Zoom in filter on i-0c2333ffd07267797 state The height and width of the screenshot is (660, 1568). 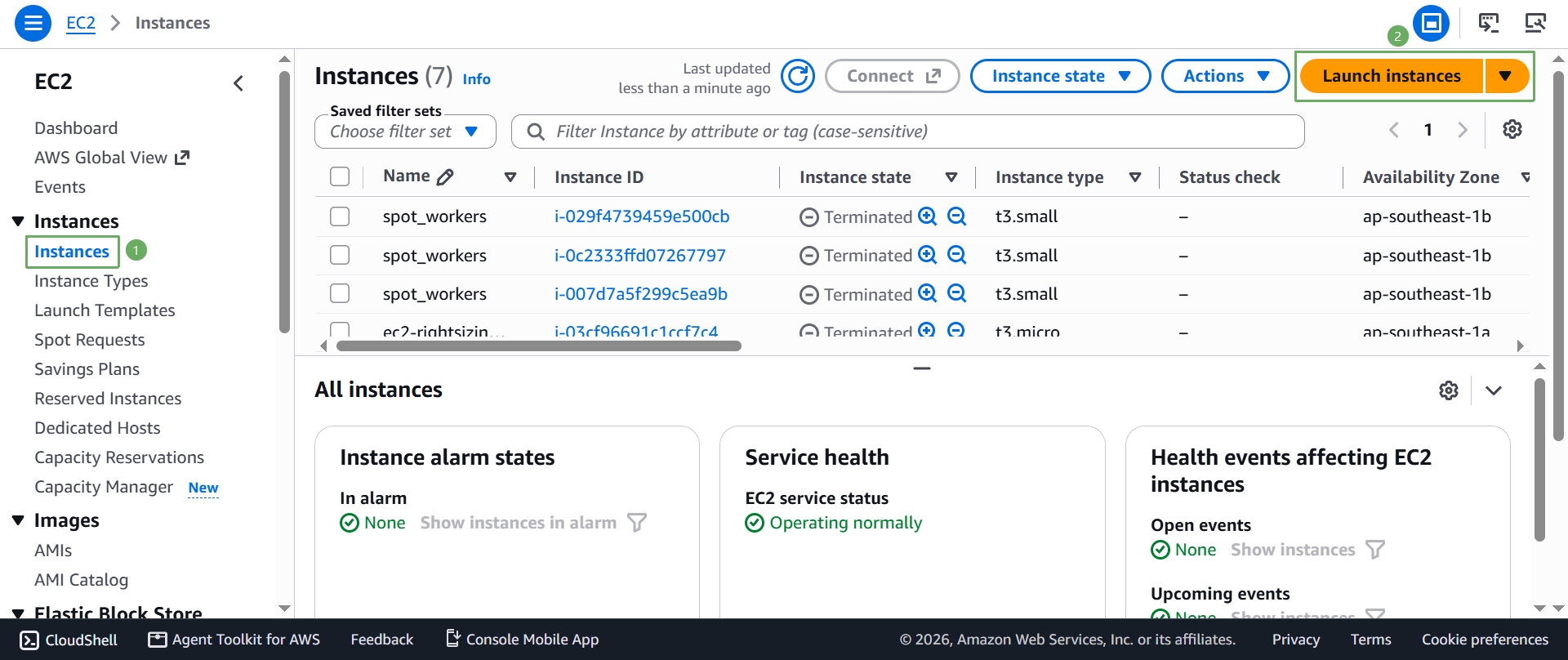click(x=927, y=254)
